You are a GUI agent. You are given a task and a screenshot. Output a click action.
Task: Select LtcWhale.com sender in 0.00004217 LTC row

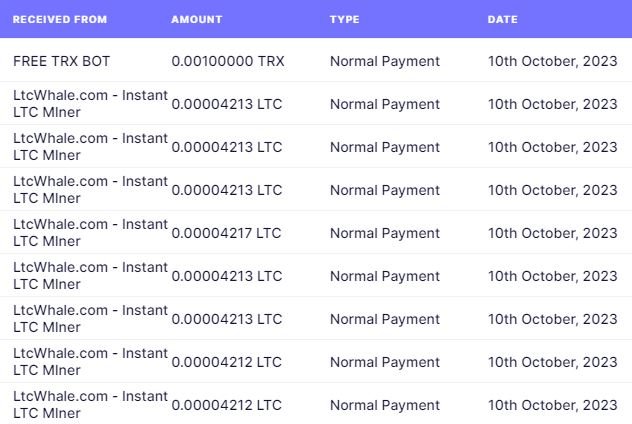pyautogui.click(x=90, y=233)
